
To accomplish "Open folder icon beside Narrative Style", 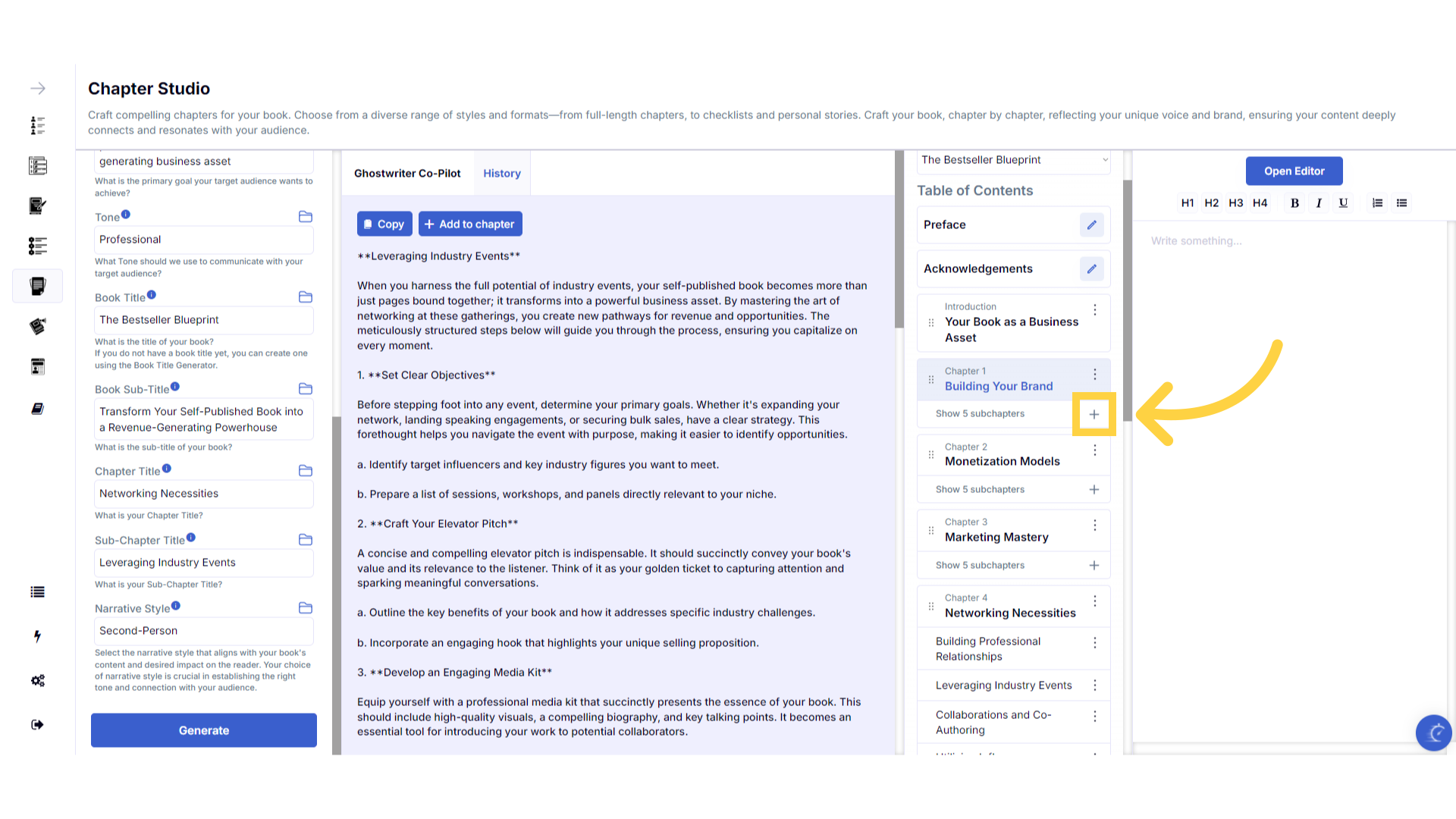I will 306,608.
